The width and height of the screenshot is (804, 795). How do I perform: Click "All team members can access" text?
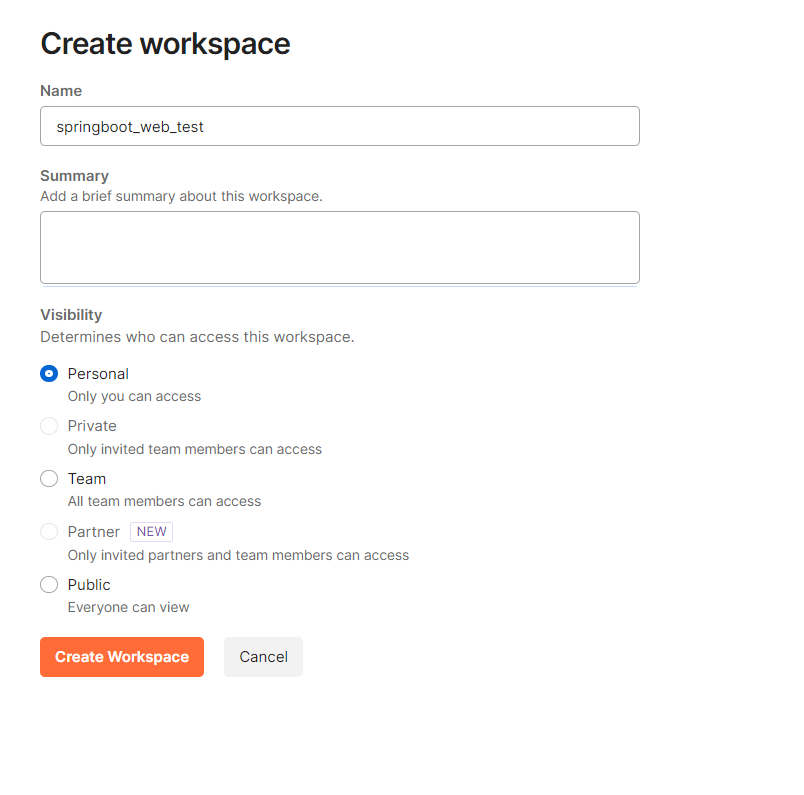click(x=165, y=501)
